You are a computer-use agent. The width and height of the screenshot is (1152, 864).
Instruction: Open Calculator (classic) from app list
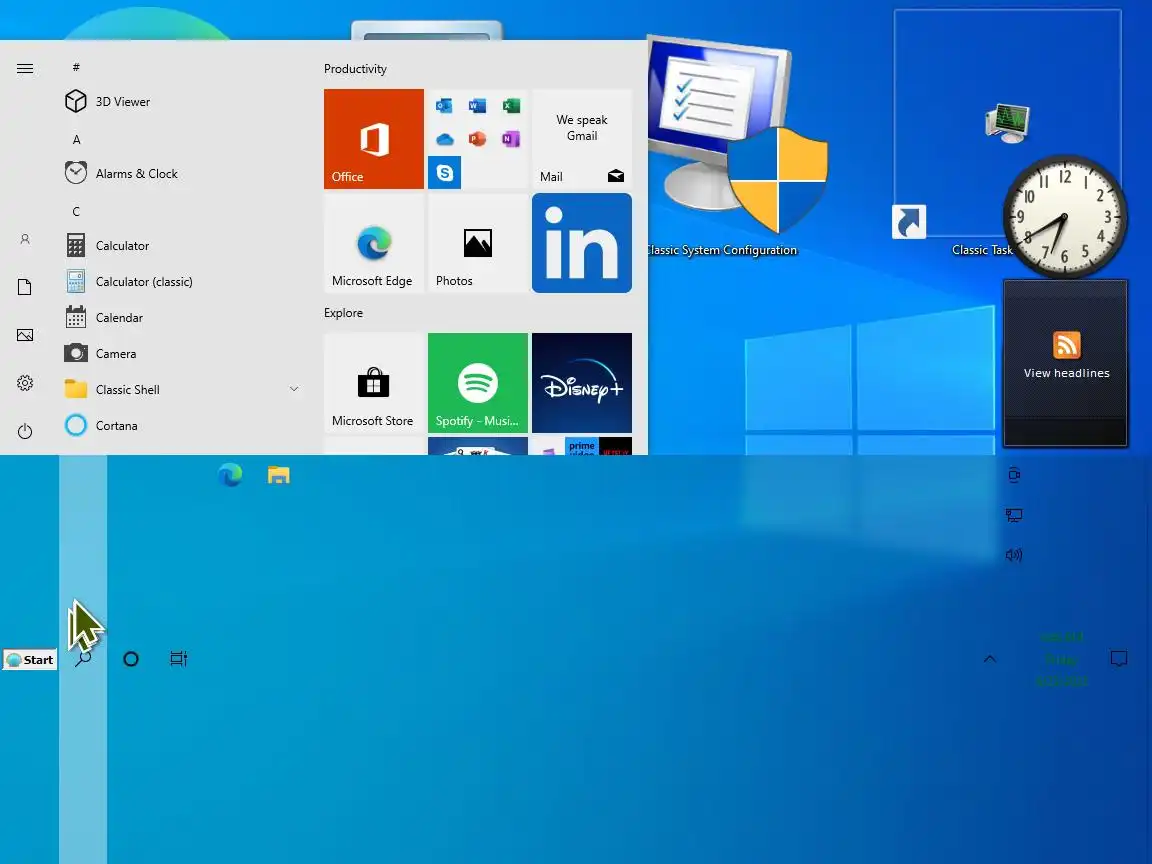[184, 281]
